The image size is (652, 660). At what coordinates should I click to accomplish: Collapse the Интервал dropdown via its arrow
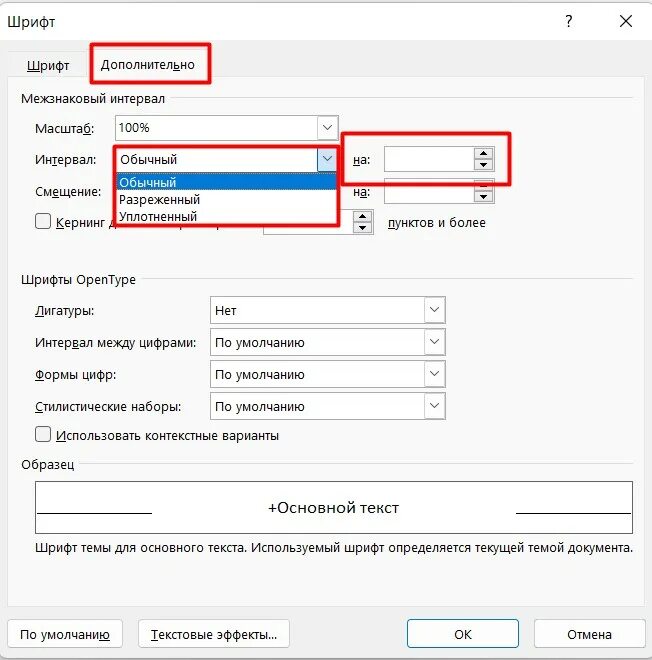point(327,159)
